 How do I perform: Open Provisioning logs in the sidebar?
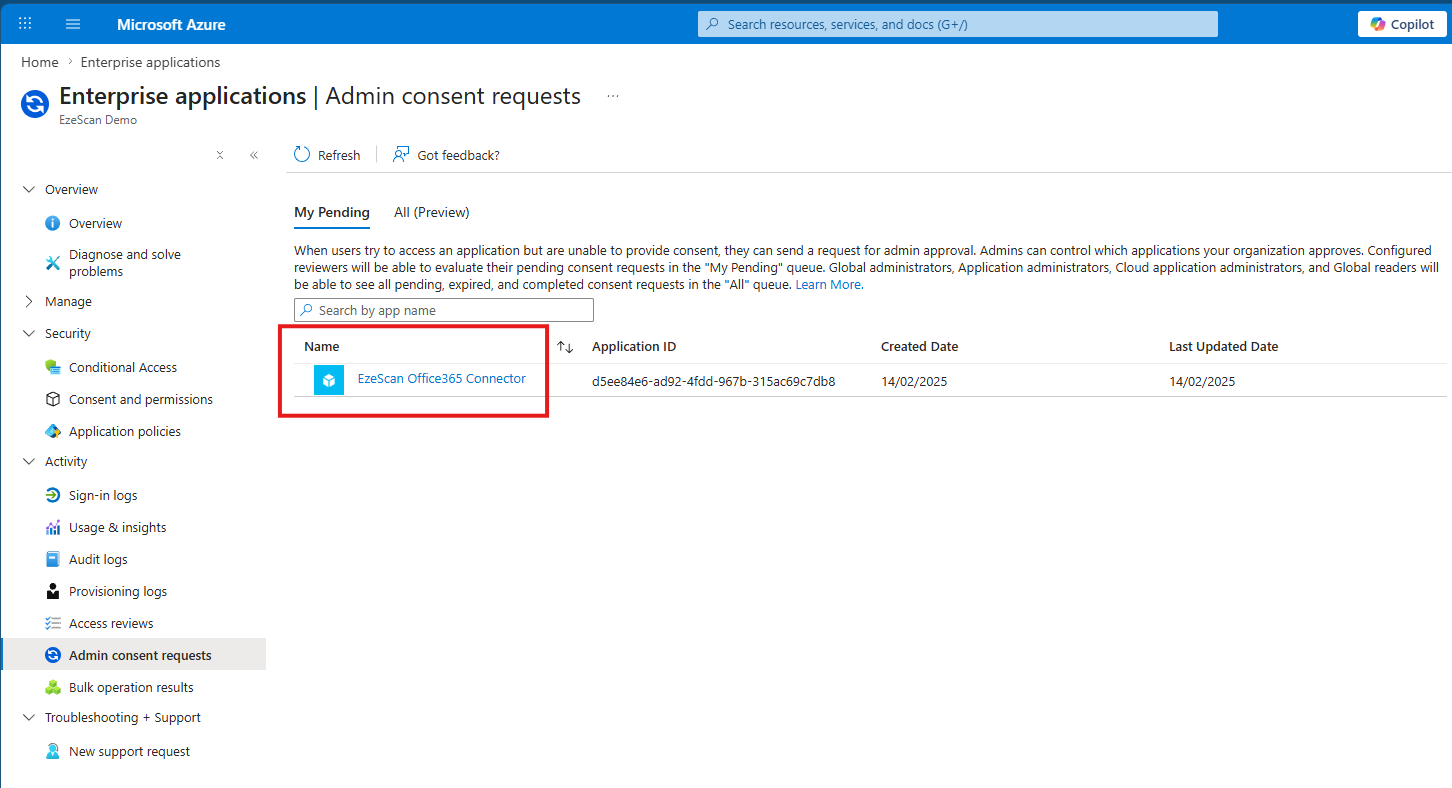click(118, 591)
